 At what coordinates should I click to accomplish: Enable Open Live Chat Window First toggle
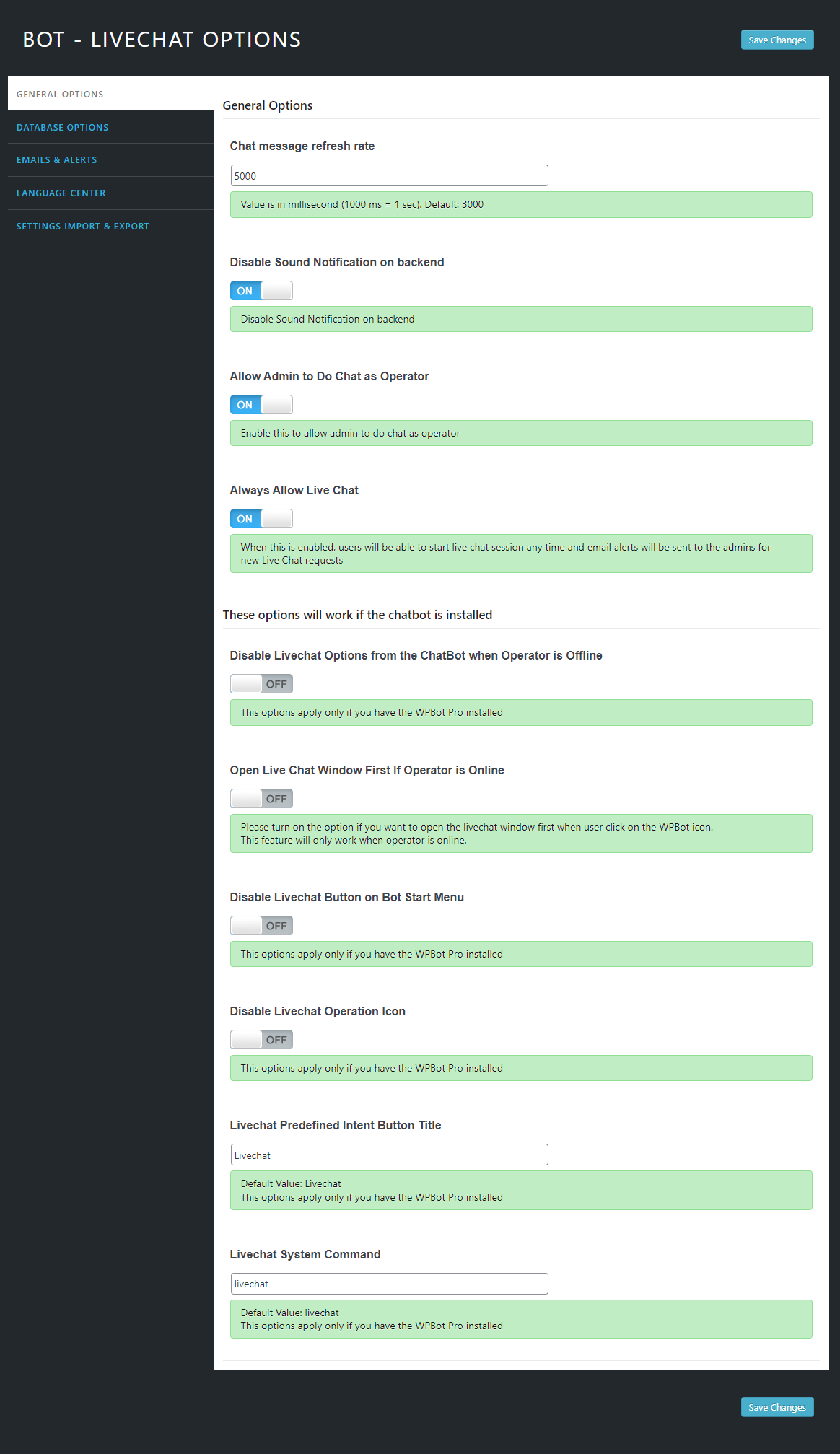tap(261, 799)
